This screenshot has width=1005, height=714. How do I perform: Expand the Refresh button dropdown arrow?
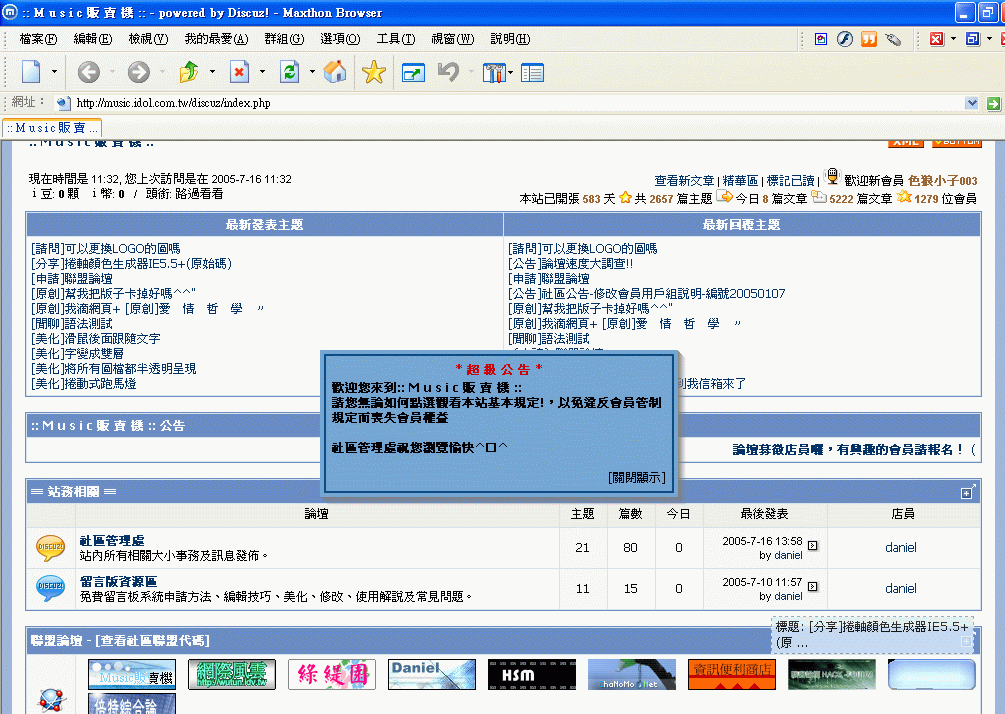tap(312, 72)
